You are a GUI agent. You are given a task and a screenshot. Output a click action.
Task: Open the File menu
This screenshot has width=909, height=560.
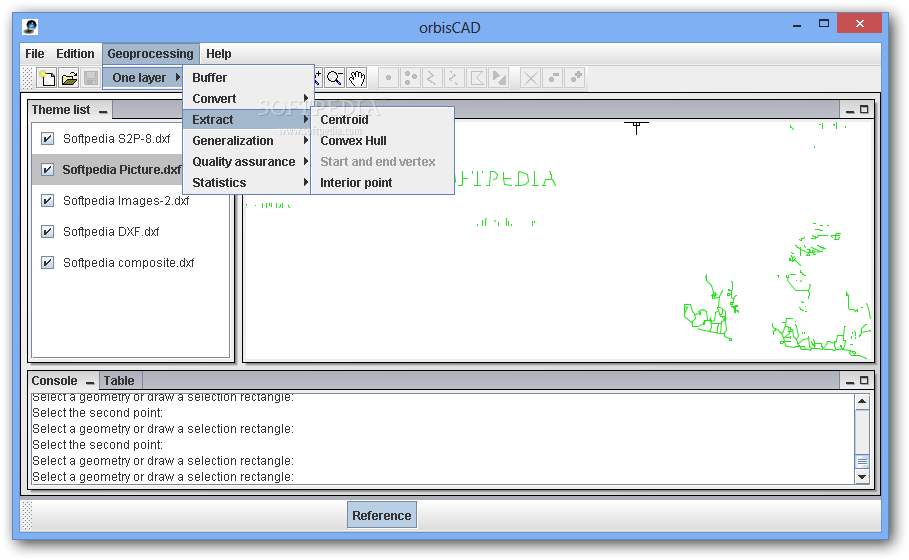(35, 54)
